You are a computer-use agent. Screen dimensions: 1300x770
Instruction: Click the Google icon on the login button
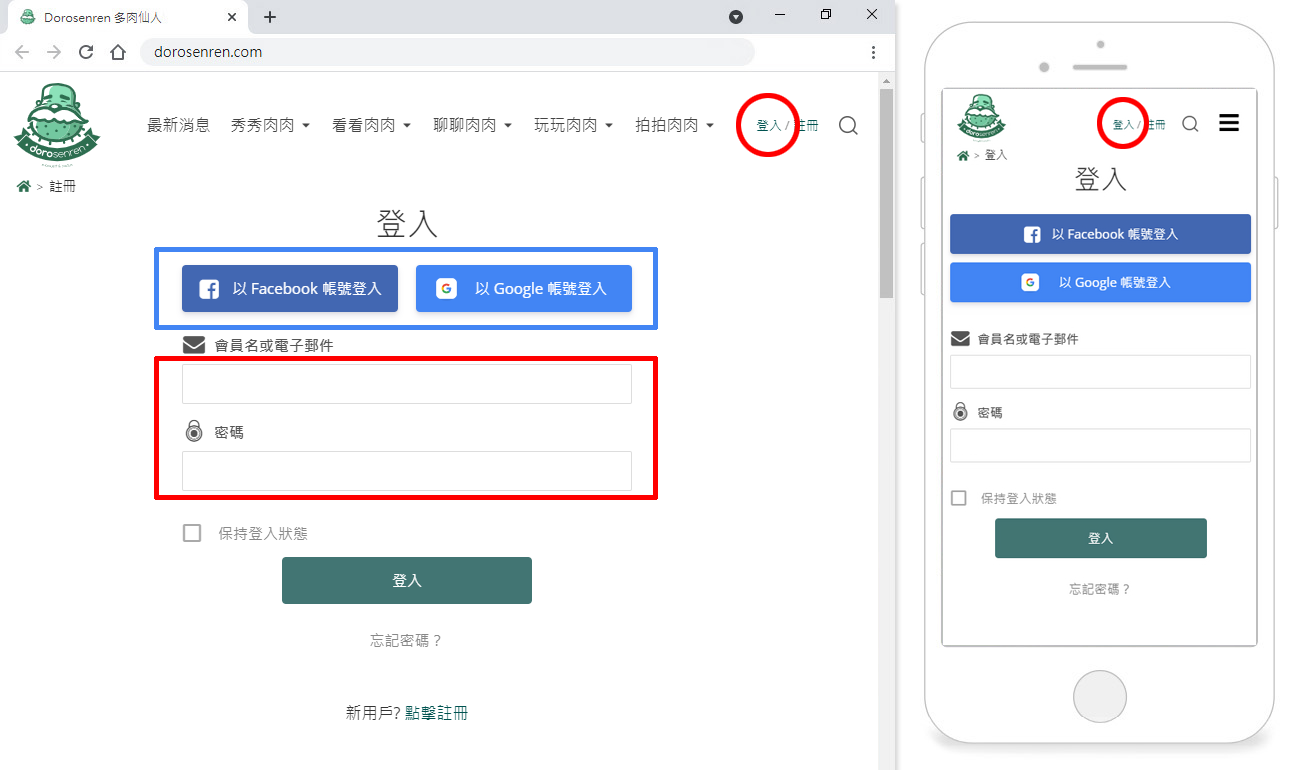point(445,289)
